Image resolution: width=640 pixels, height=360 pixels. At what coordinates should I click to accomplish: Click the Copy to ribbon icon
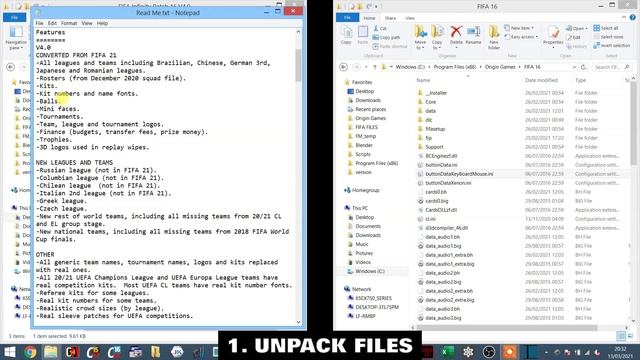[x=437, y=37]
